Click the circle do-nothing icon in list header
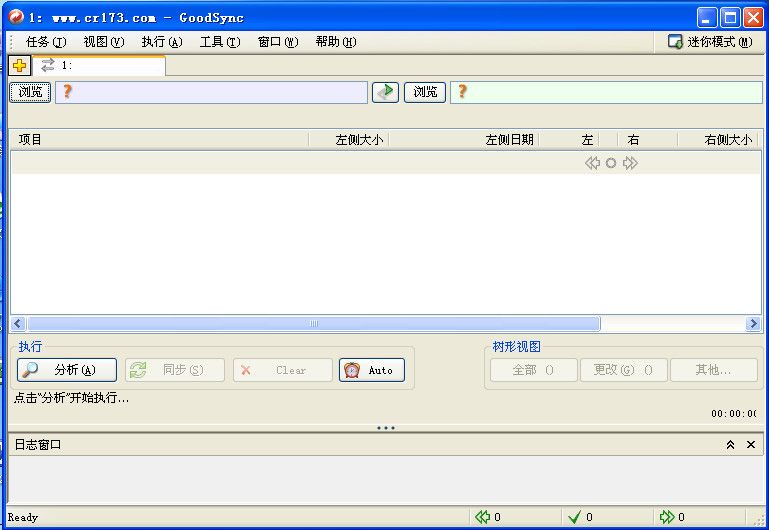 [611, 163]
